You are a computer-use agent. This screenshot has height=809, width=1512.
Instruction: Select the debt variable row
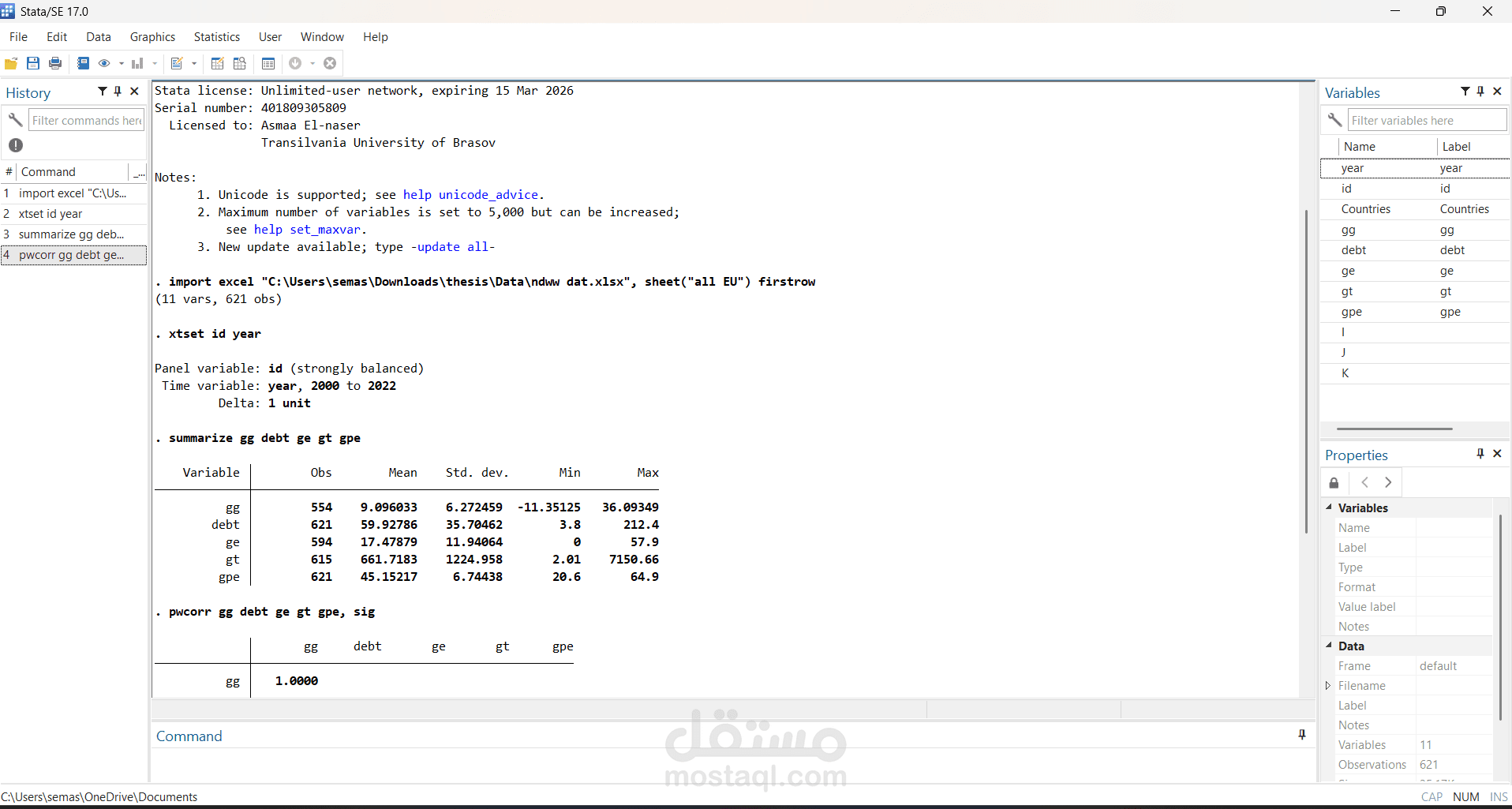coord(1414,250)
